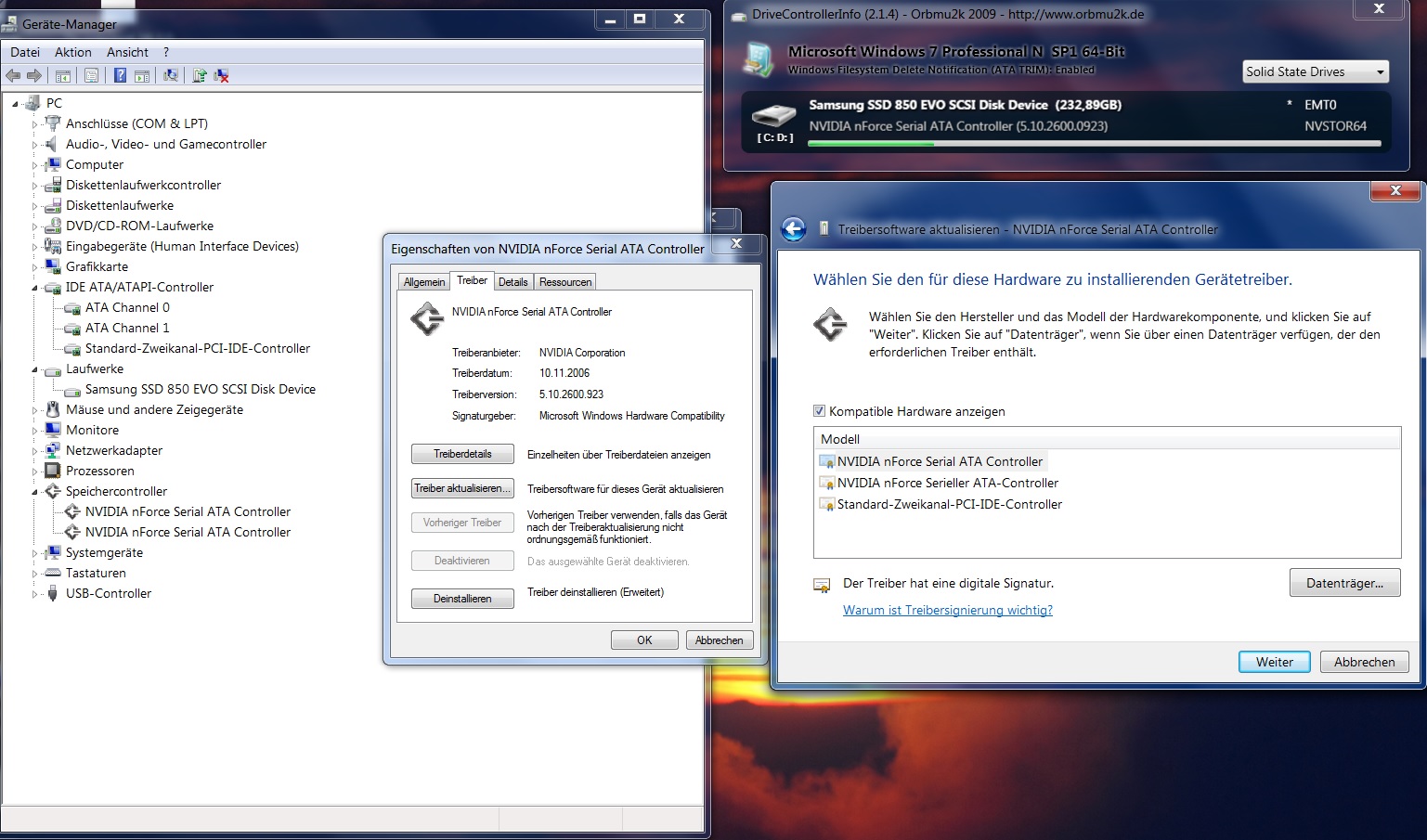The width and height of the screenshot is (1427, 840).
Task: Collapse the Speichercontroller node
Action: (35, 491)
